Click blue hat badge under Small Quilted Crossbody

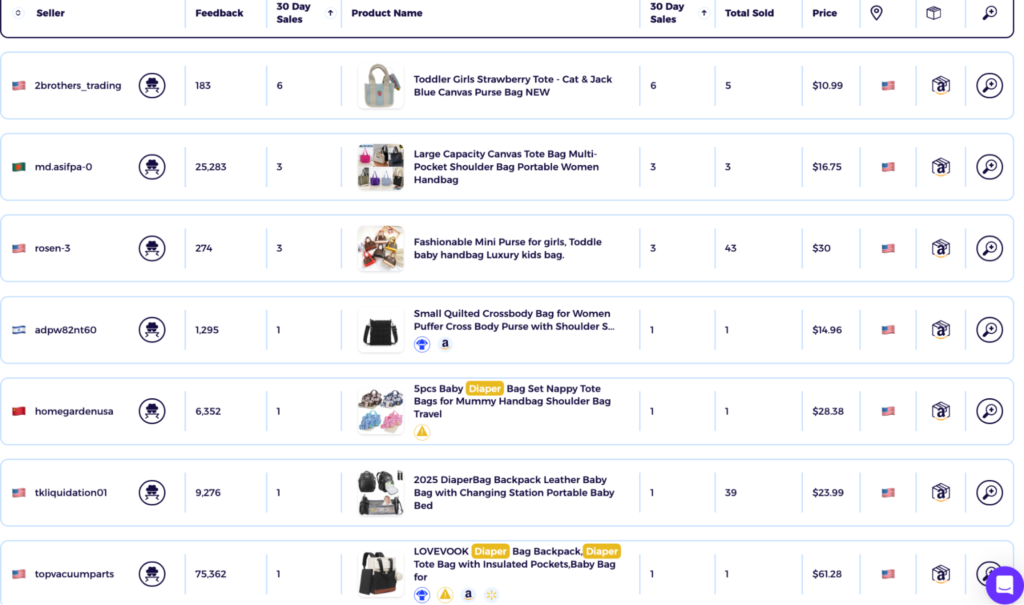pos(422,344)
